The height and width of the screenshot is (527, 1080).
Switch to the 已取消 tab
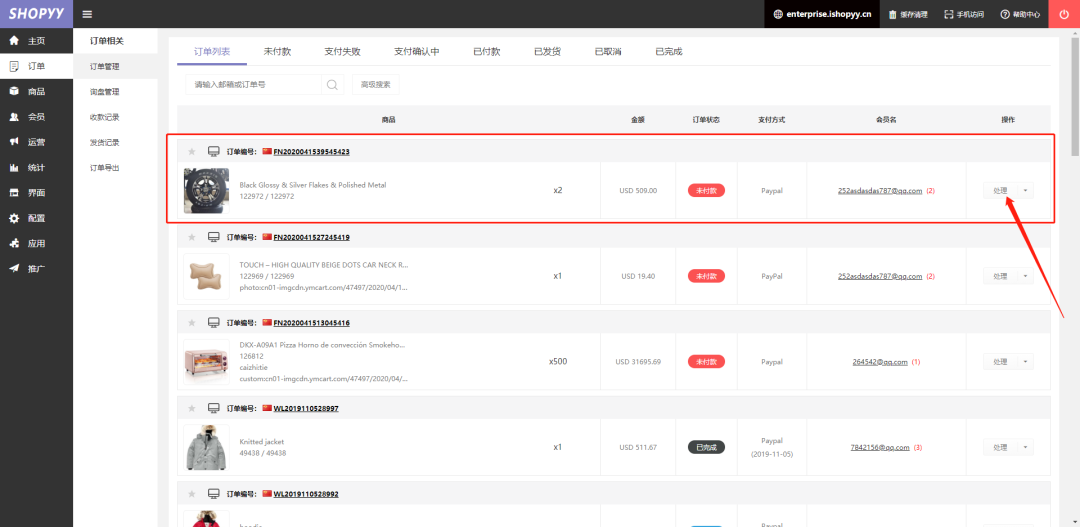coord(608,52)
